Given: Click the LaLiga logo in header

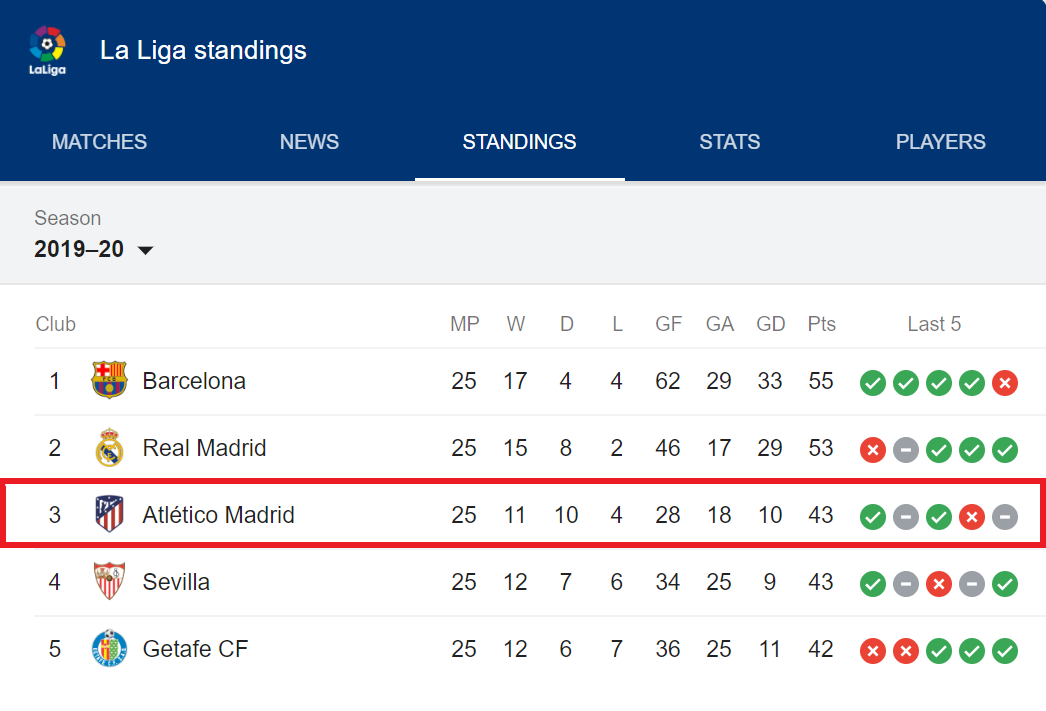Looking at the screenshot, I should [47, 51].
